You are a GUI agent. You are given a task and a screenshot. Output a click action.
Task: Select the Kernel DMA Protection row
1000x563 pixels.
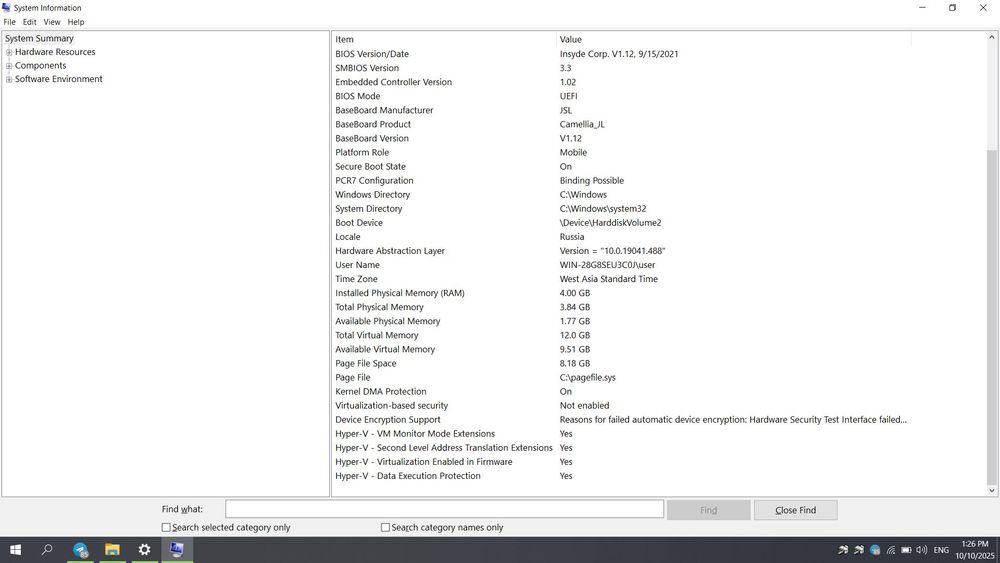(622, 391)
